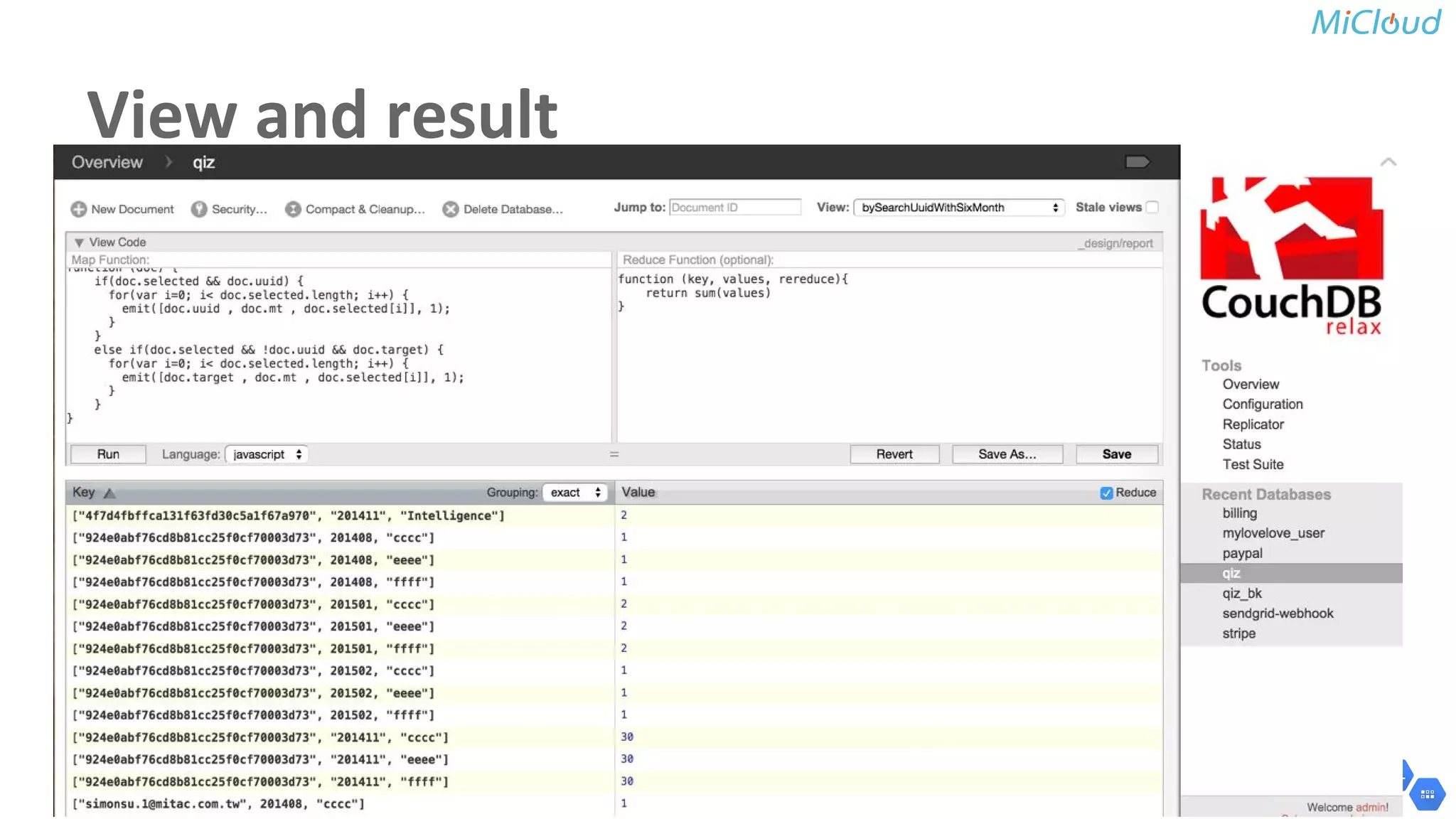Click the pane resize handle between functions
Viewport: 1456px width, 819px height.
point(614,454)
